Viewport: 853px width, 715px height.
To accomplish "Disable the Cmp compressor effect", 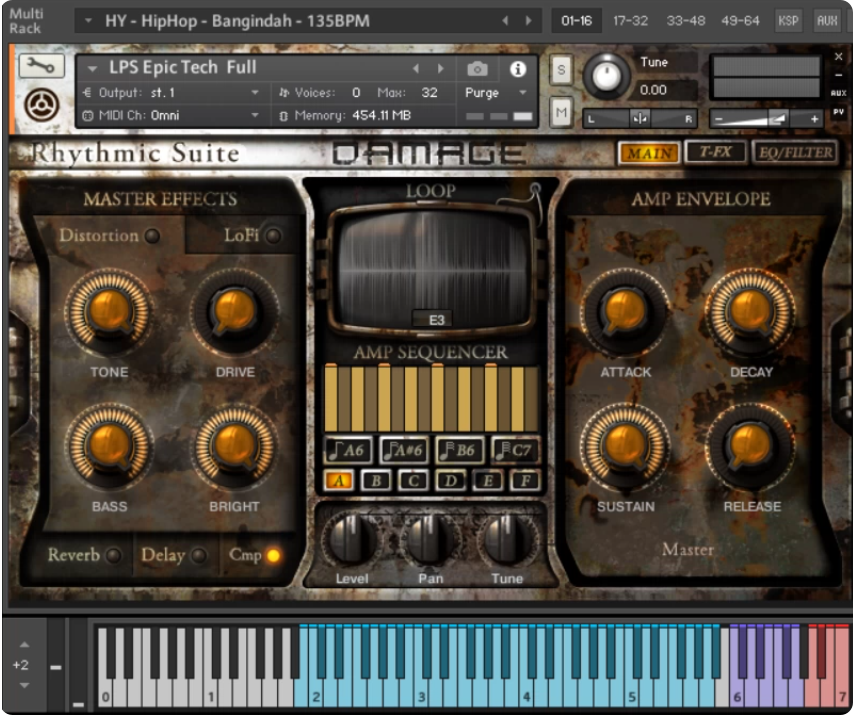I will click(273, 556).
